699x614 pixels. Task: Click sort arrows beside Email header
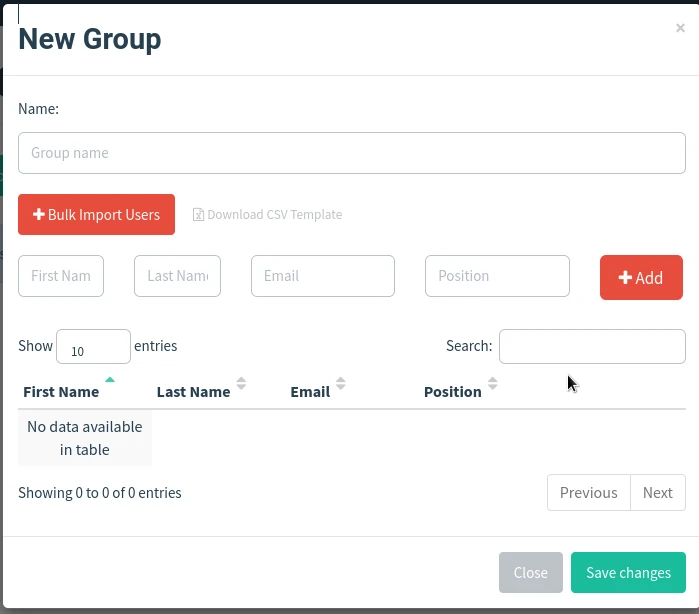tap(341, 384)
